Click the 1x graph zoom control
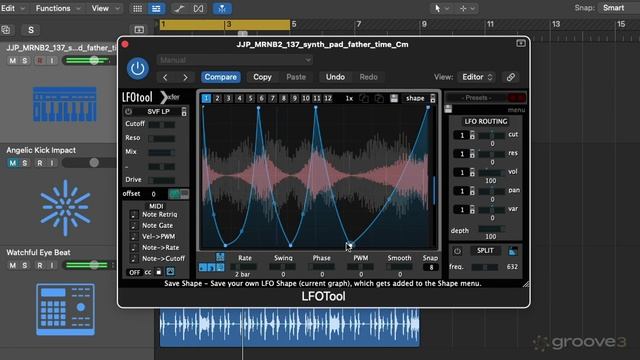This screenshot has height=360, width=640. point(349,98)
